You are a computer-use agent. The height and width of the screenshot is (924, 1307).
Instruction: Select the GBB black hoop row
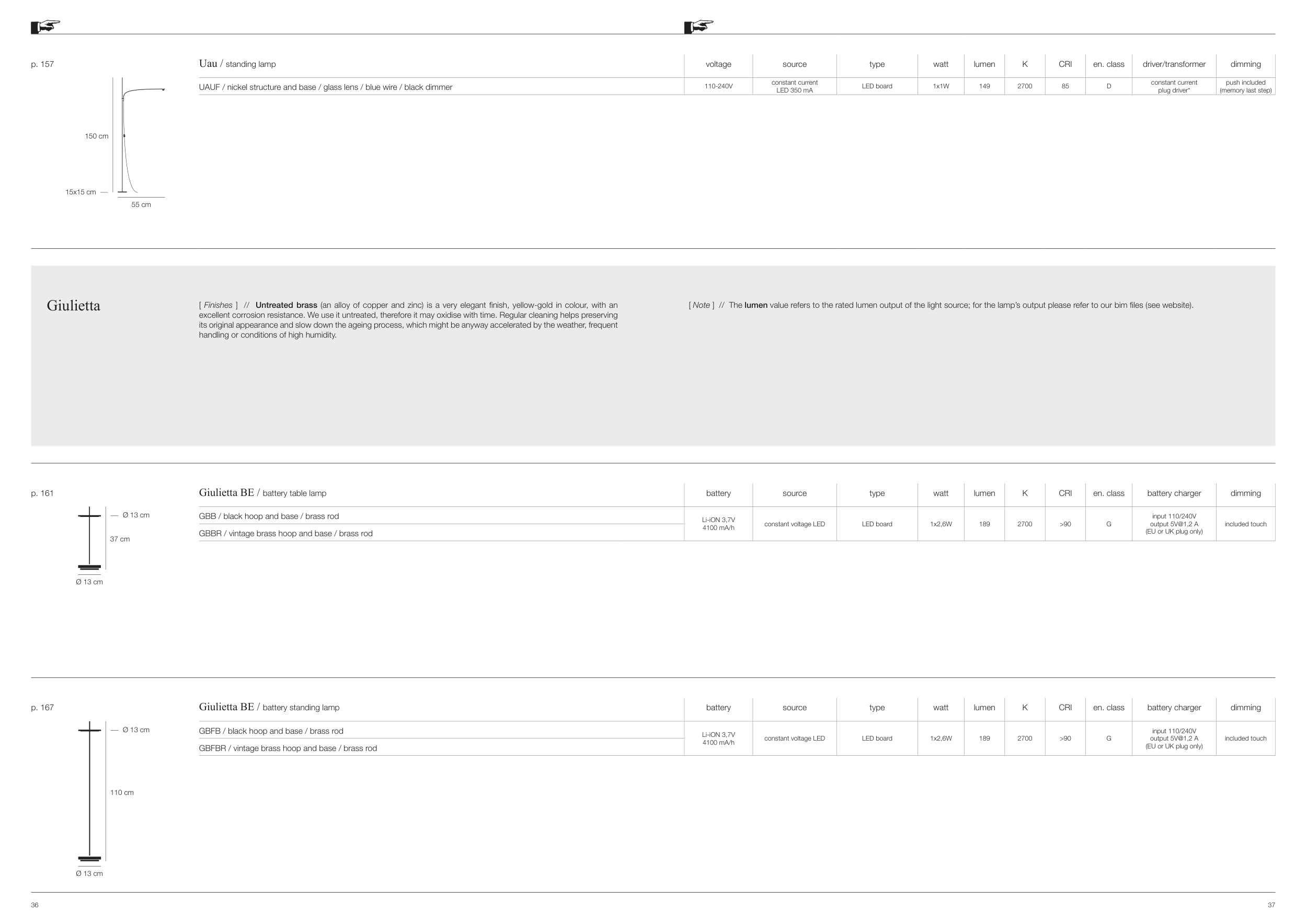click(269, 516)
